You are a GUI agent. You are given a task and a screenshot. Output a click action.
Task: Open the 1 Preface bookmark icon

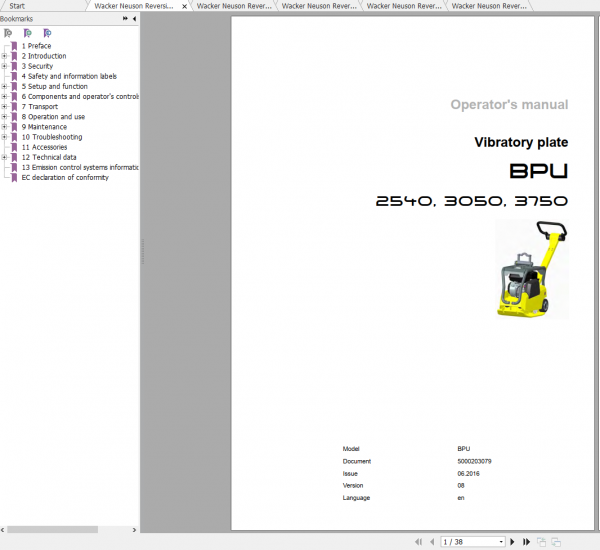pos(15,46)
